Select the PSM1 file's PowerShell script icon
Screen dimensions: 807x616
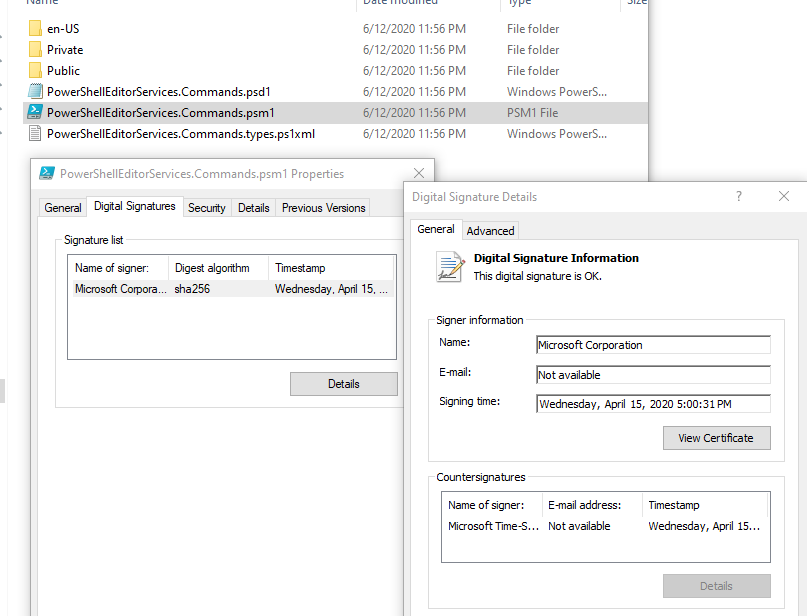coord(34,112)
